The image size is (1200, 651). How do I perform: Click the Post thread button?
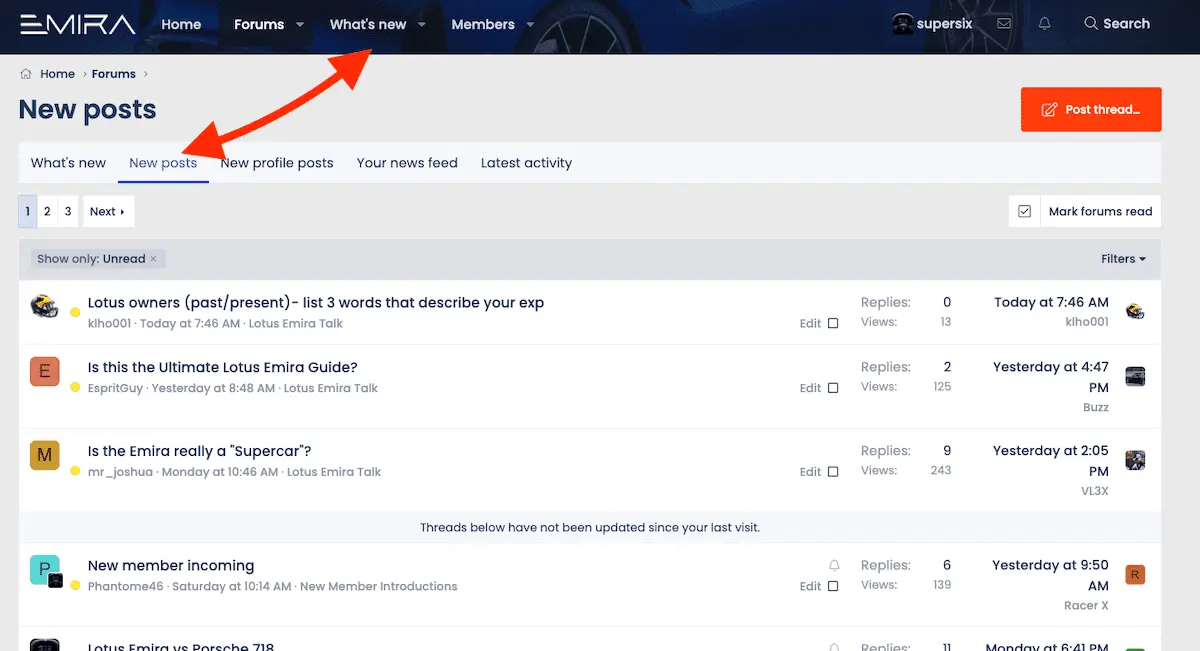[x=1091, y=110]
